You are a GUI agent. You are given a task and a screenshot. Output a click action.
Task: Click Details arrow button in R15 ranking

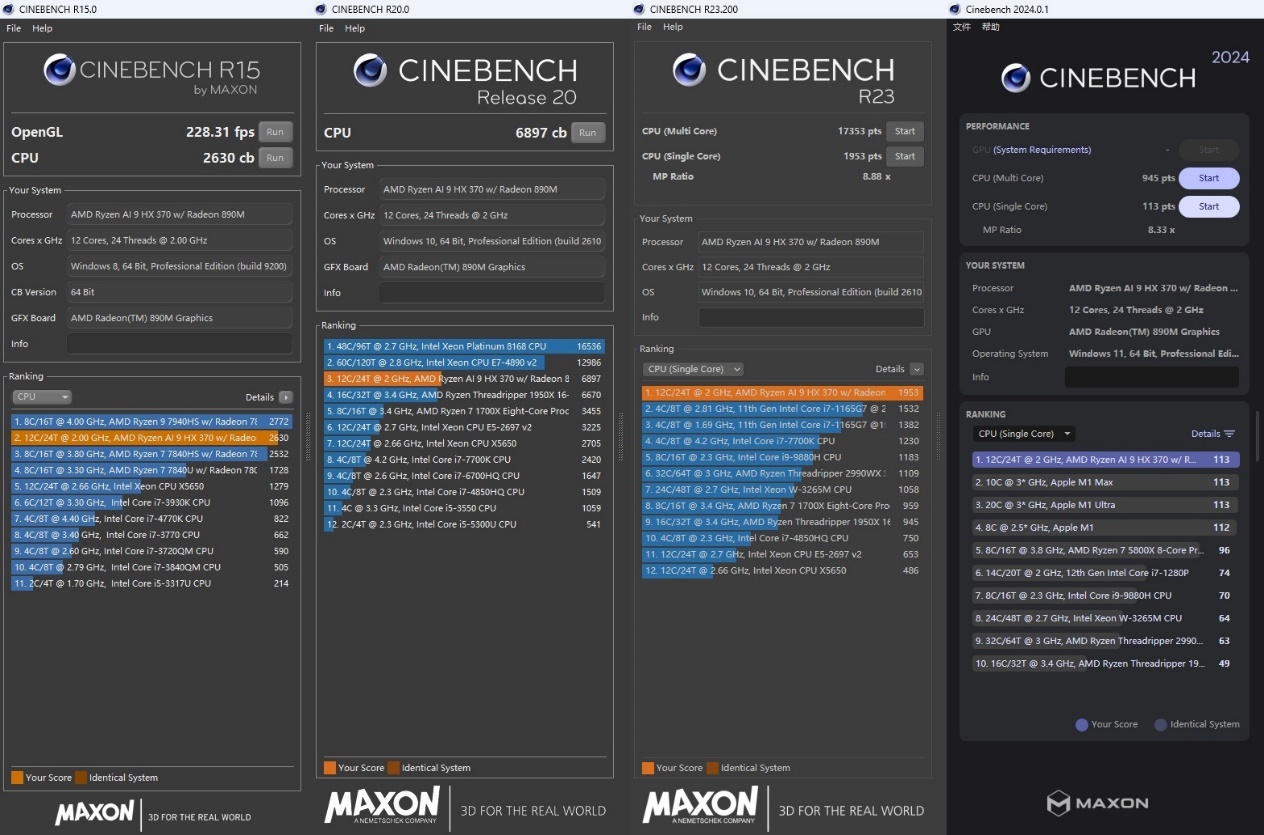pyautogui.click(x=286, y=397)
